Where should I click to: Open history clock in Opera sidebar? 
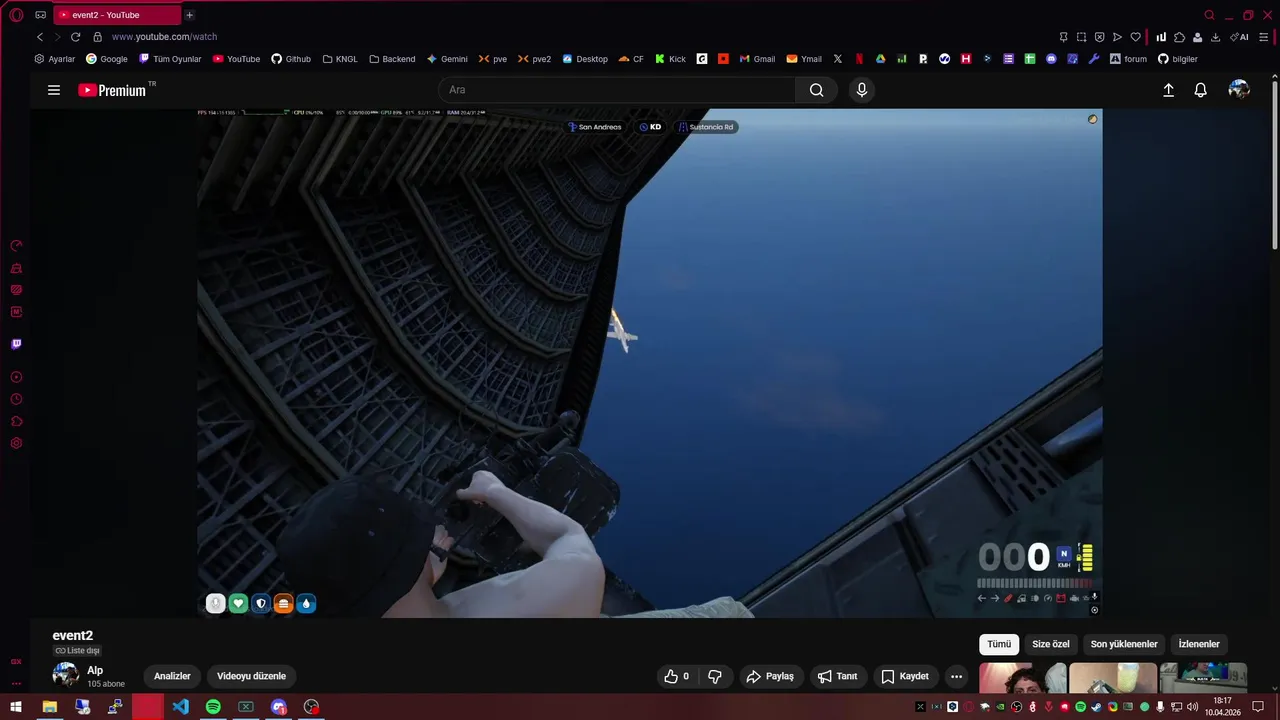[x=16, y=399]
